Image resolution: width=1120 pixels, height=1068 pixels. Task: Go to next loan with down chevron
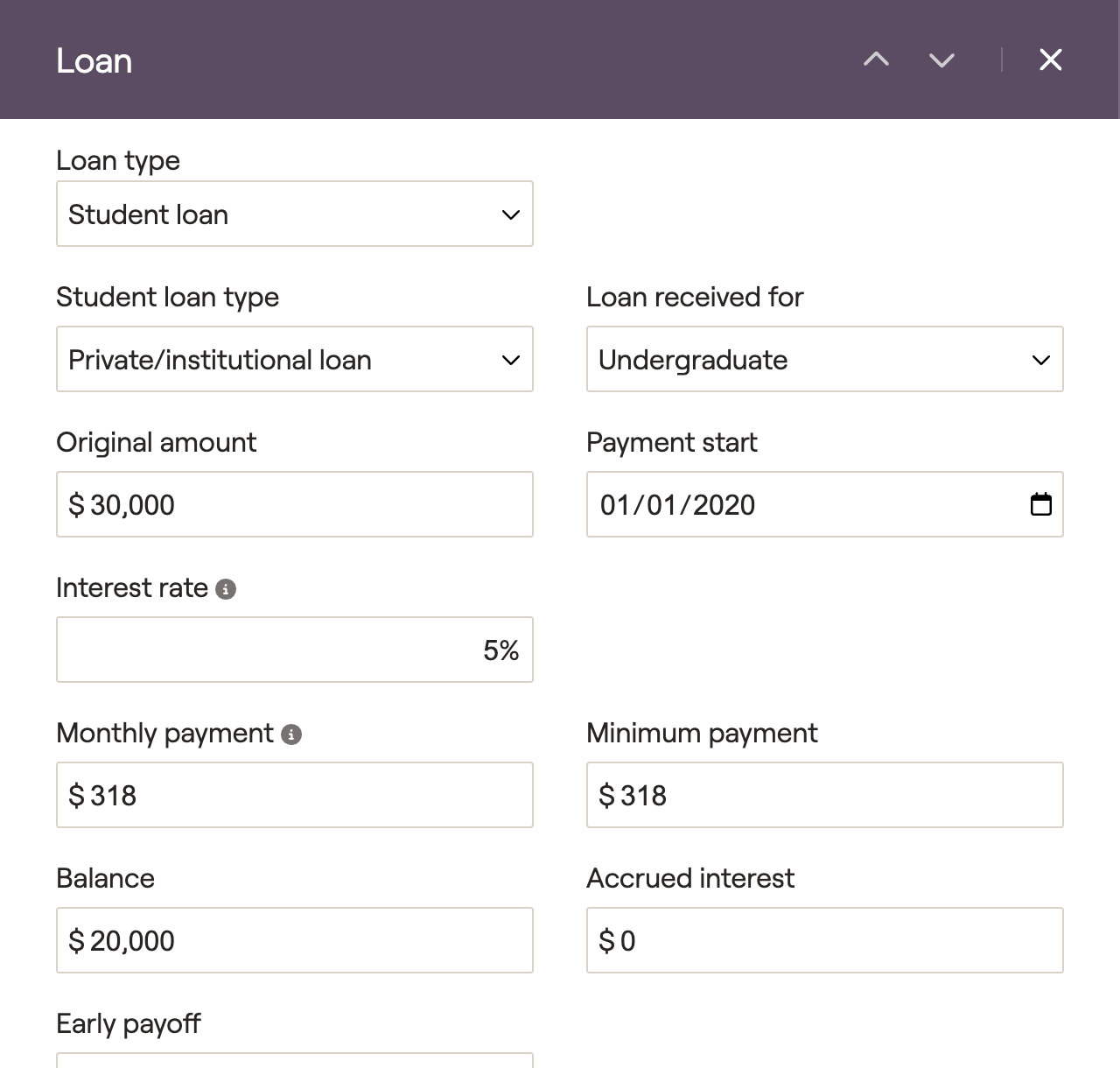[941, 60]
